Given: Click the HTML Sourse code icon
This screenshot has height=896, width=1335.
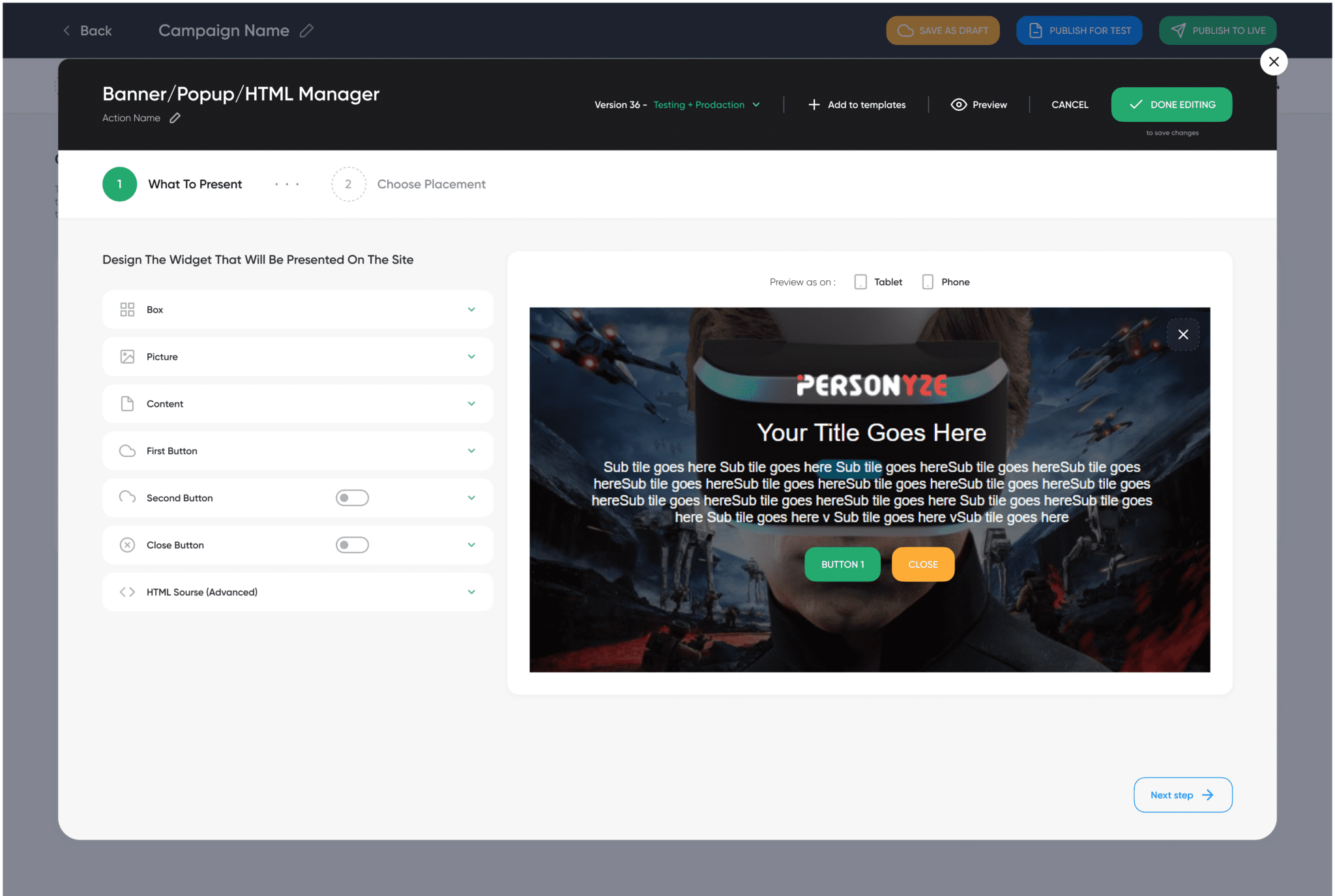Looking at the screenshot, I should [x=128, y=592].
